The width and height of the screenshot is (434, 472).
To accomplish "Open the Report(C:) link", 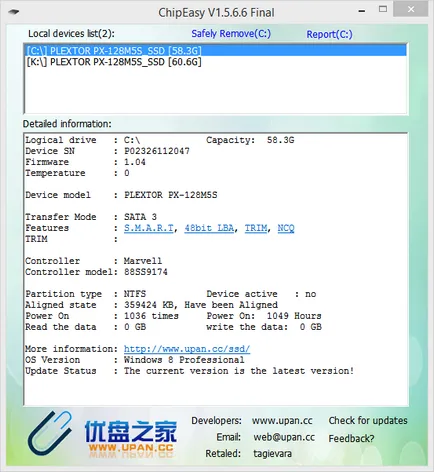I will (x=329, y=34).
